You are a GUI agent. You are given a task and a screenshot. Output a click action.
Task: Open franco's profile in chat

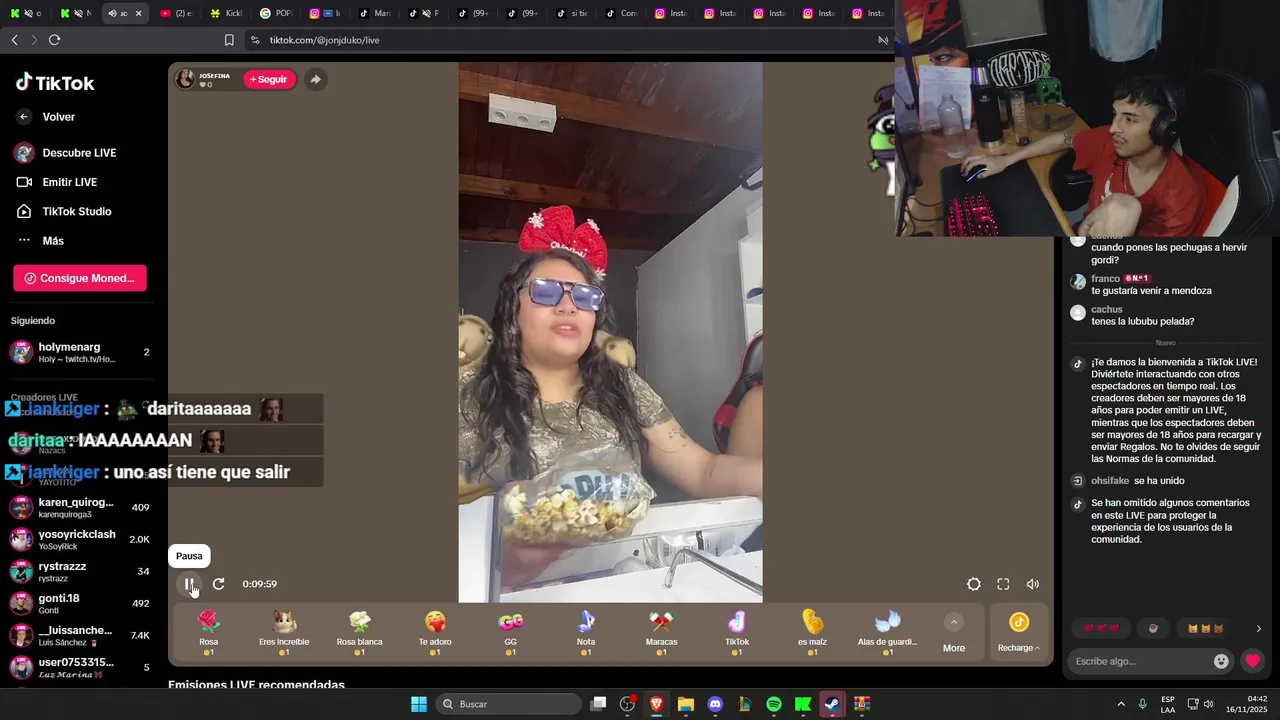pyautogui.click(x=1105, y=279)
